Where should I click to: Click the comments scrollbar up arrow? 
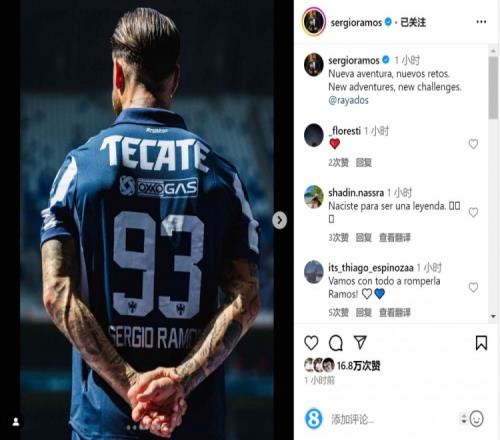pyautogui.click(x=493, y=51)
